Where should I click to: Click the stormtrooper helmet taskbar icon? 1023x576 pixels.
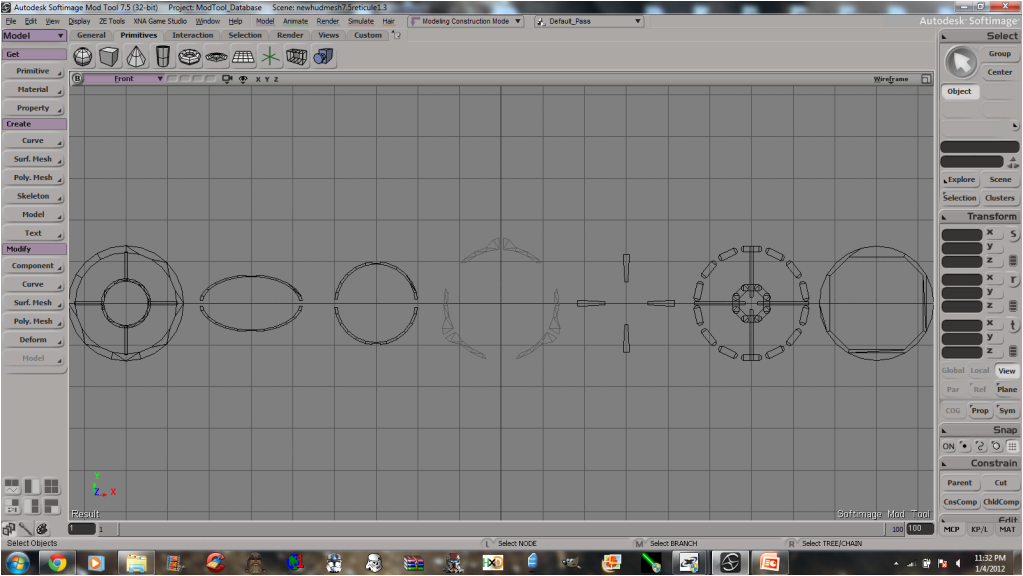(374, 562)
